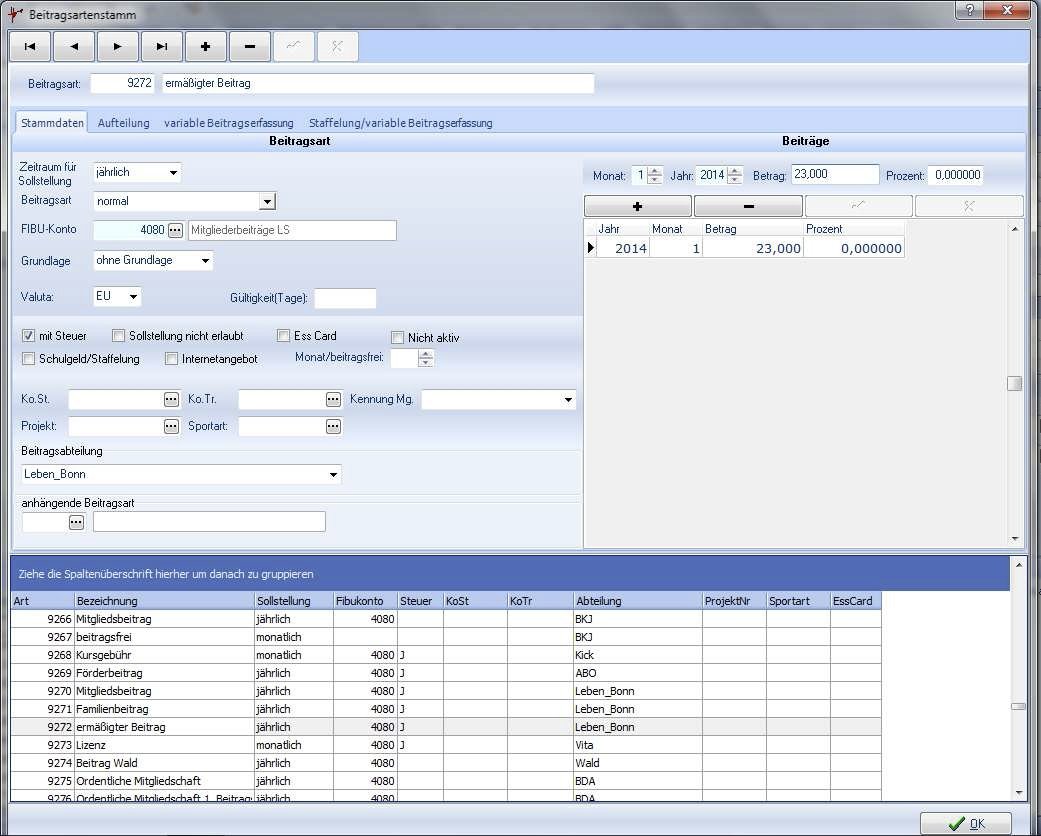This screenshot has height=836, width=1041.
Task: Switch to the Aufteilung tab
Action: tap(123, 123)
